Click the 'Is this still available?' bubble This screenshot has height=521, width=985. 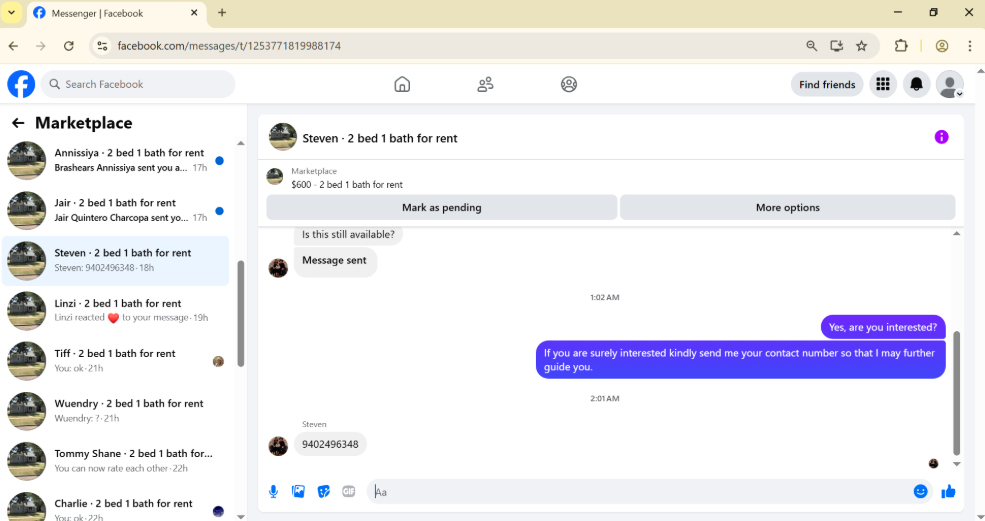(x=348, y=235)
